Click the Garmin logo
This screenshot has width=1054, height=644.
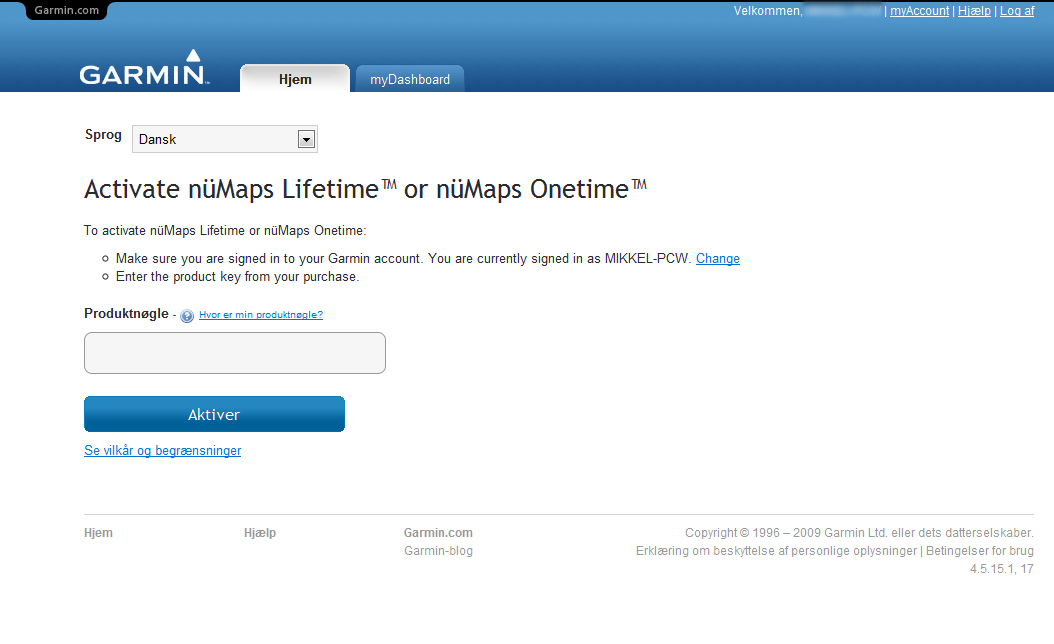(x=144, y=69)
